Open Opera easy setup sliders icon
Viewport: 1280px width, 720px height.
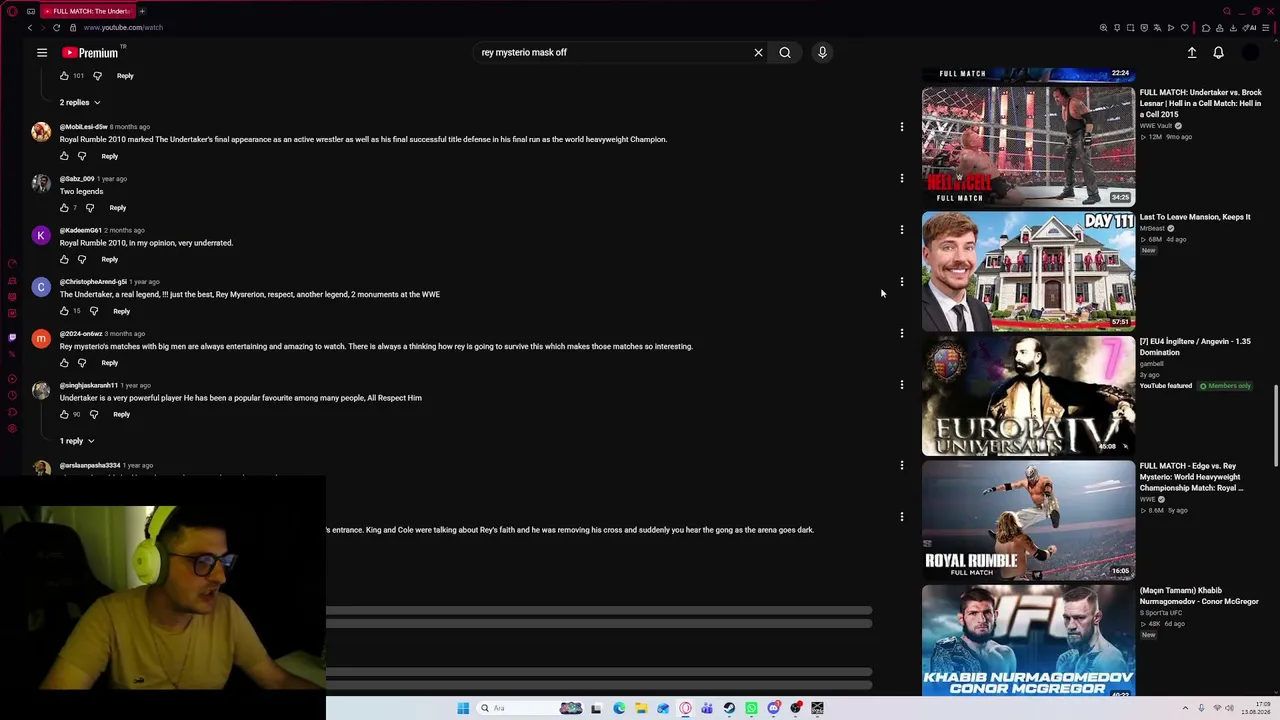(1265, 27)
